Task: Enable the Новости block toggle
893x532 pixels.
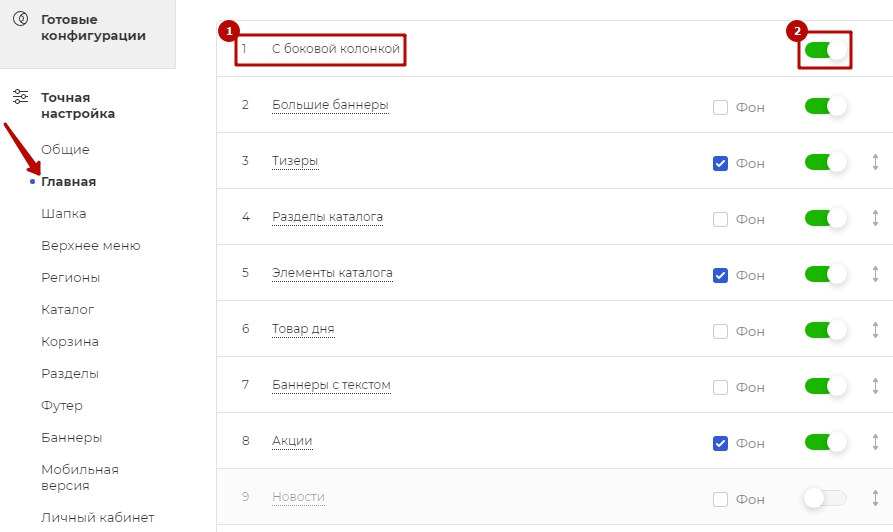Action: pos(825,498)
